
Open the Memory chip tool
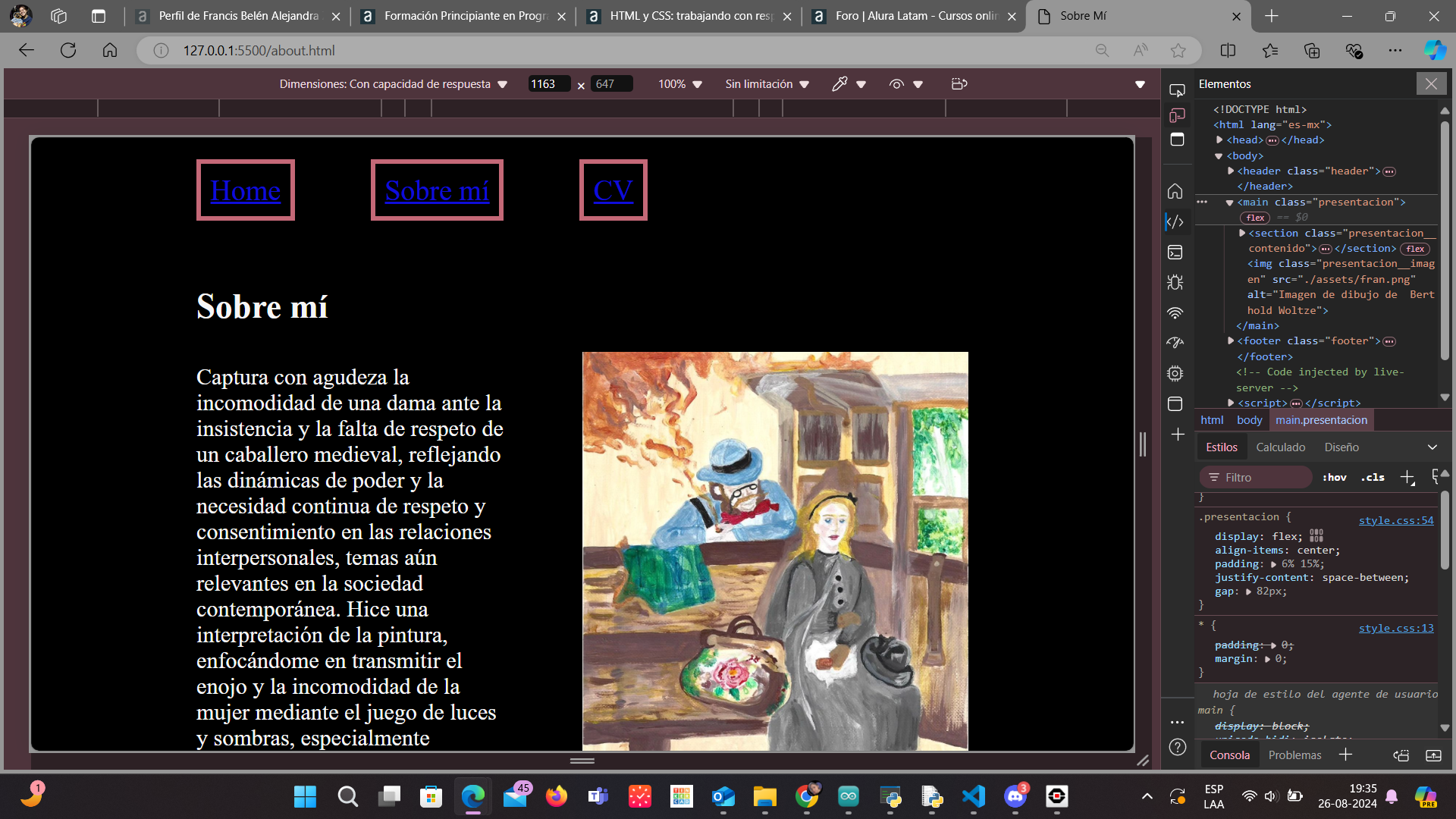click(x=1175, y=373)
